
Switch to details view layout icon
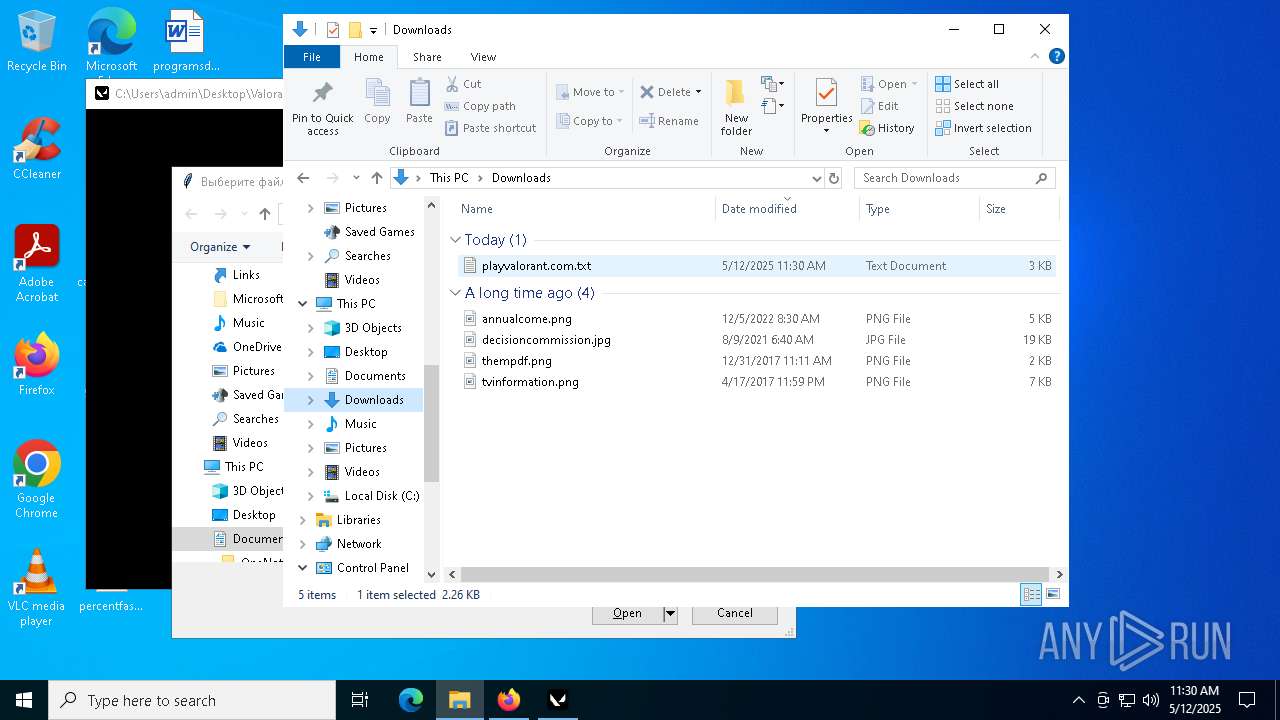1031,594
